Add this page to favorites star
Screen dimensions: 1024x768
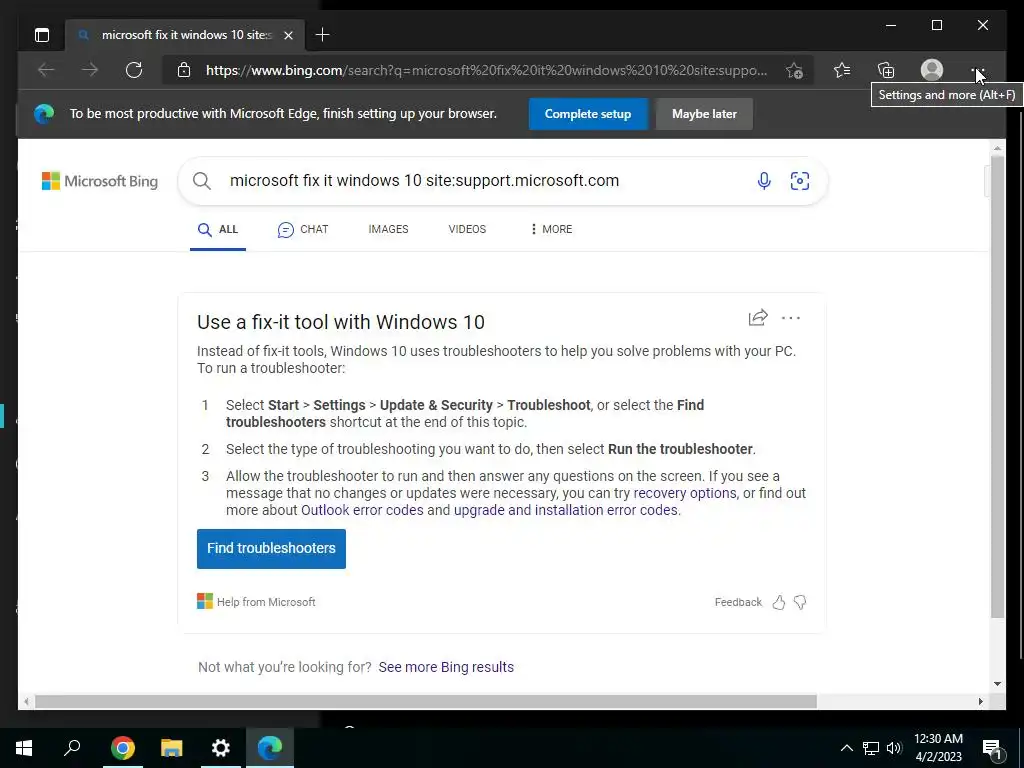pyautogui.click(x=794, y=71)
